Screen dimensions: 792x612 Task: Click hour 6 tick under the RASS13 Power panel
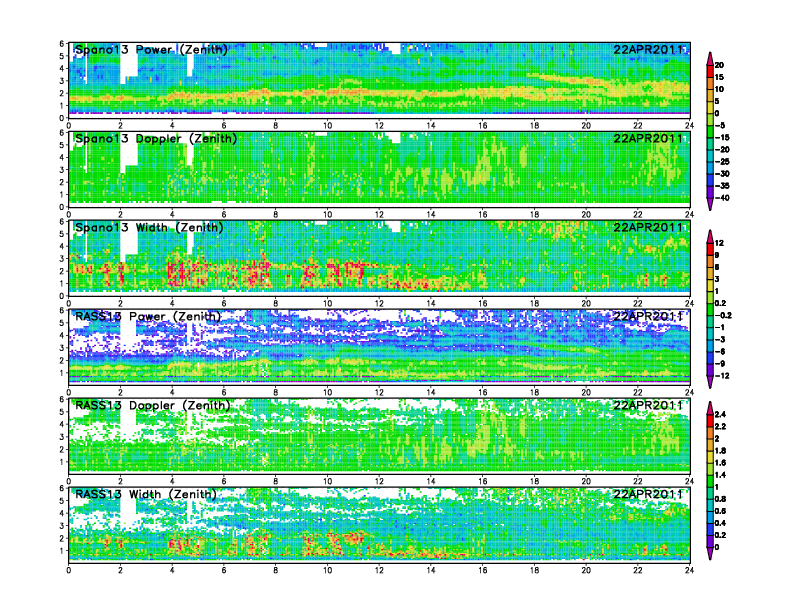[x=224, y=392]
